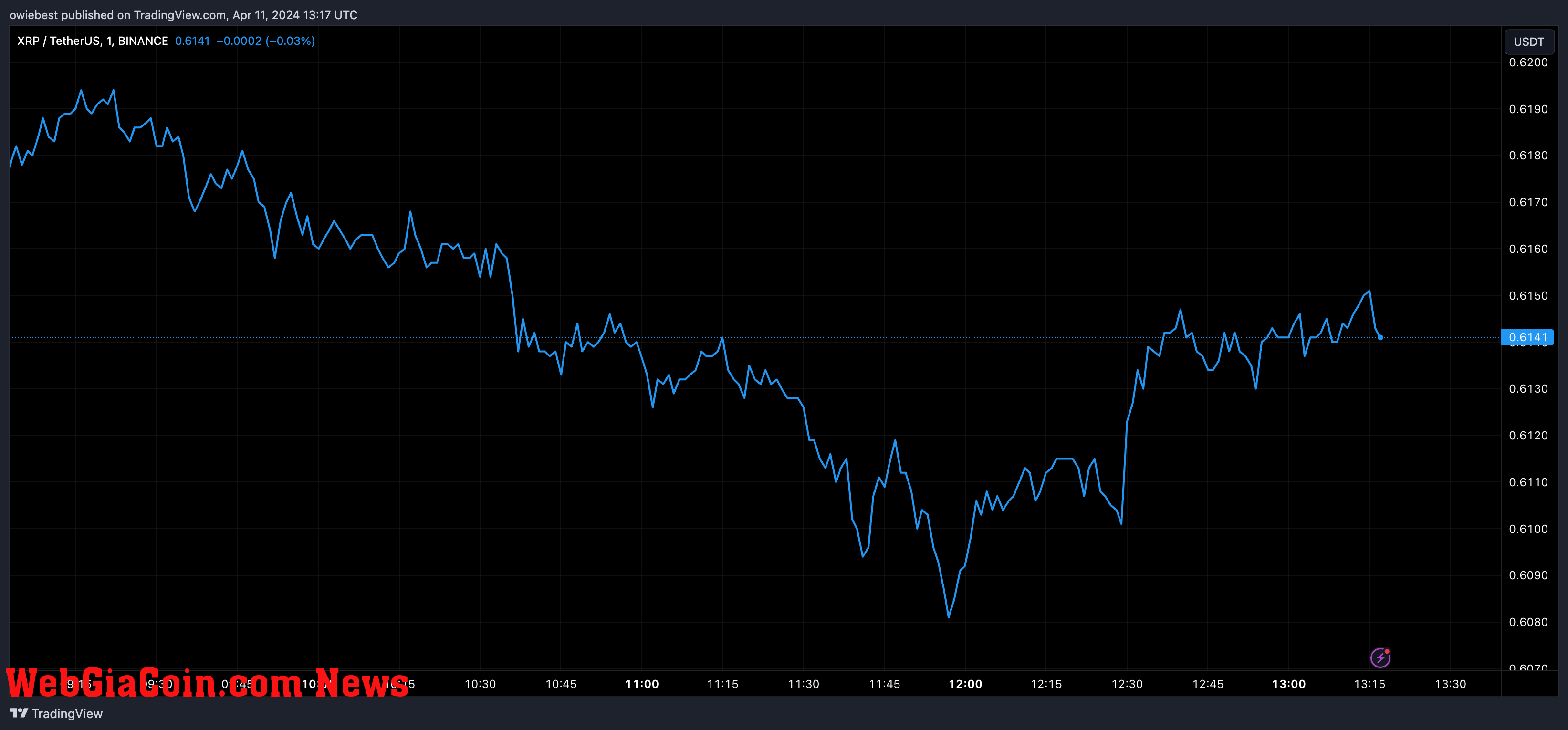Click the USDT currency button
The height and width of the screenshot is (730, 1568).
point(1528,42)
